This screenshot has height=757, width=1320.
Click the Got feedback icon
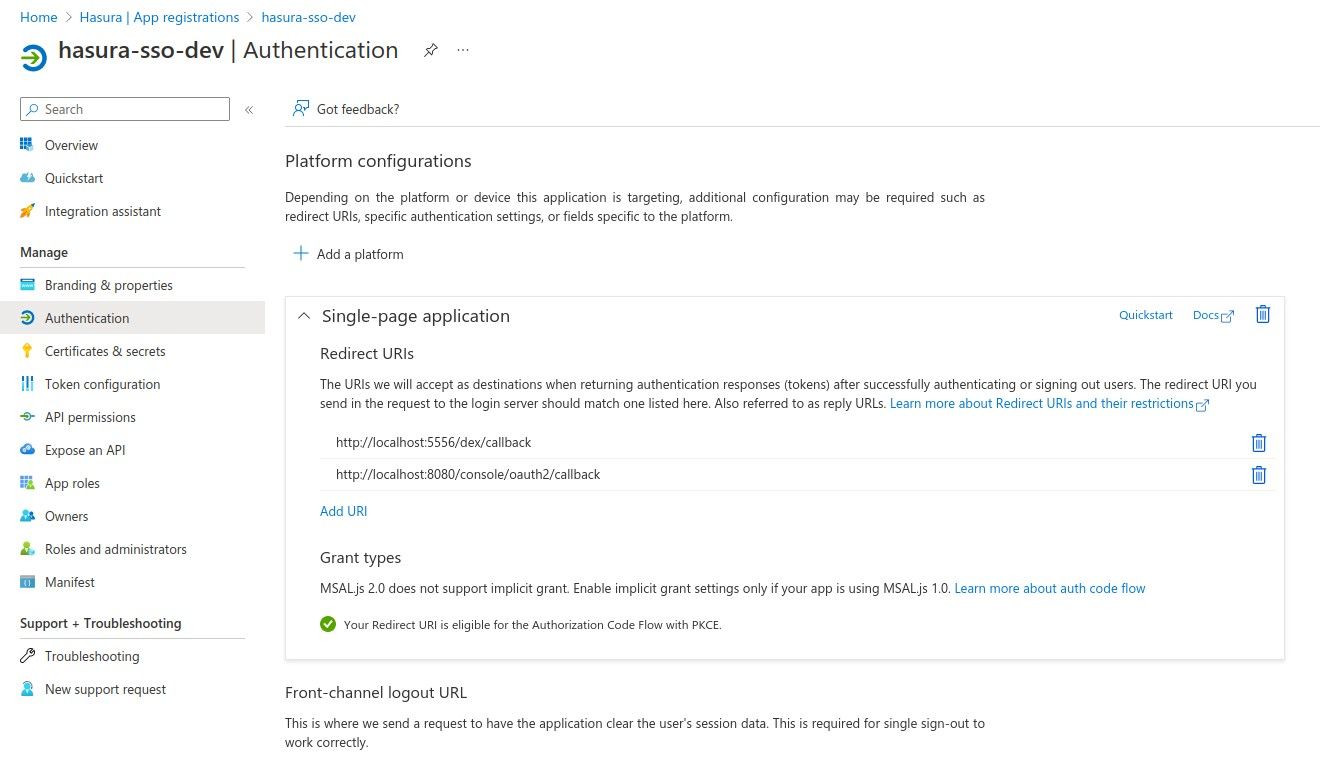301,108
